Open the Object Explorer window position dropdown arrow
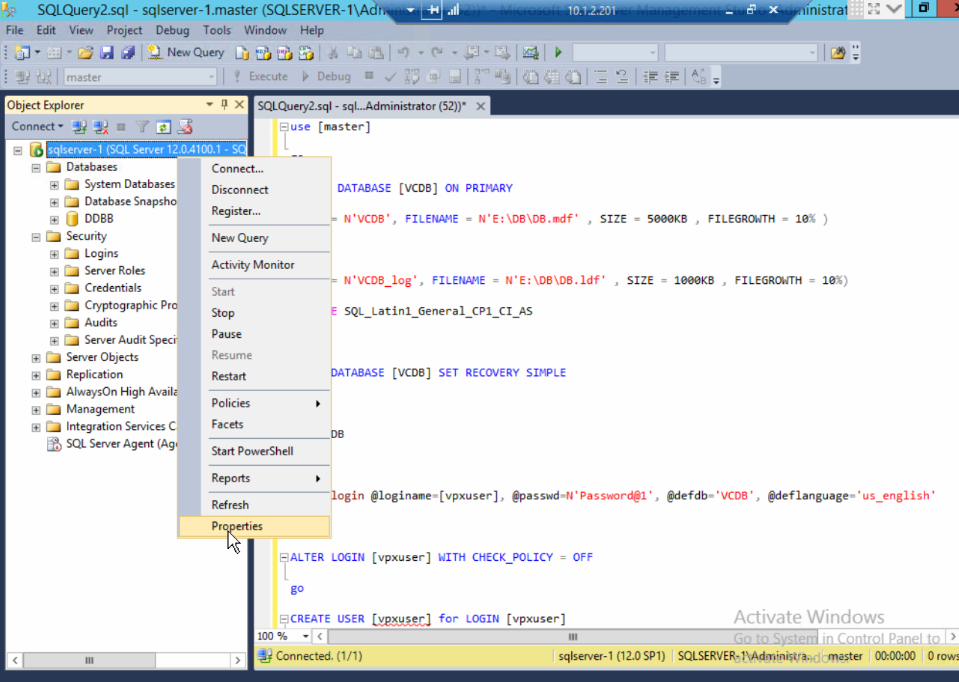Viewport: 959px width, 682px height. click(209, 105)
